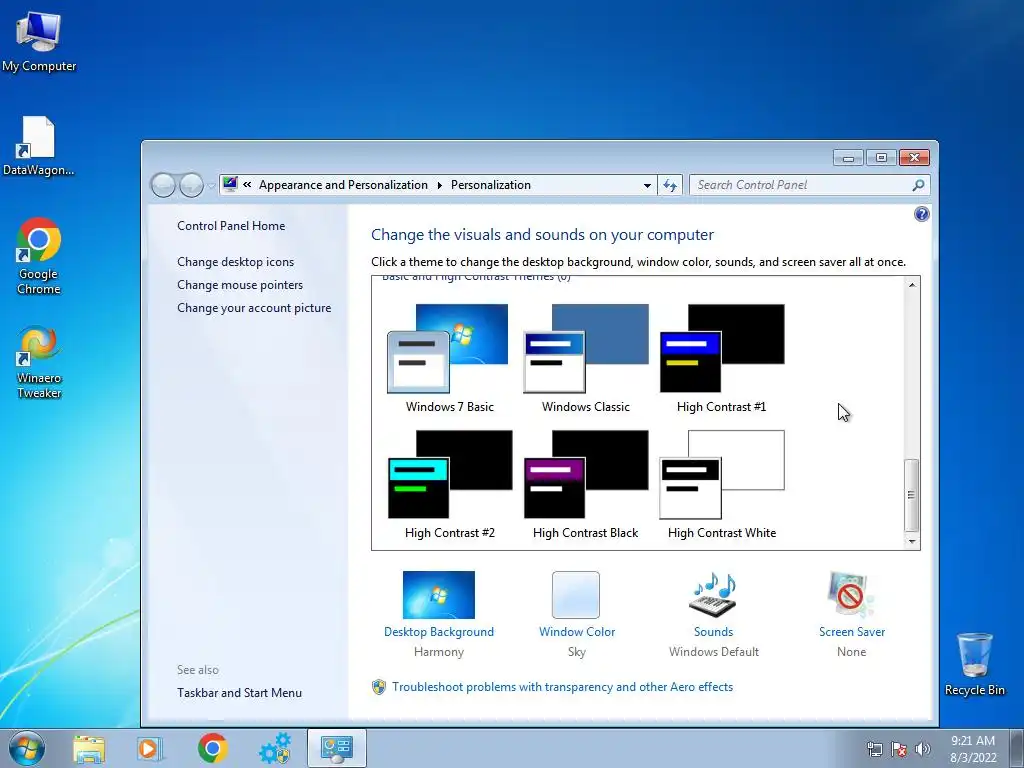
Task: Apply the High Contrast #2 theme
Action: (x=449, y=485)
